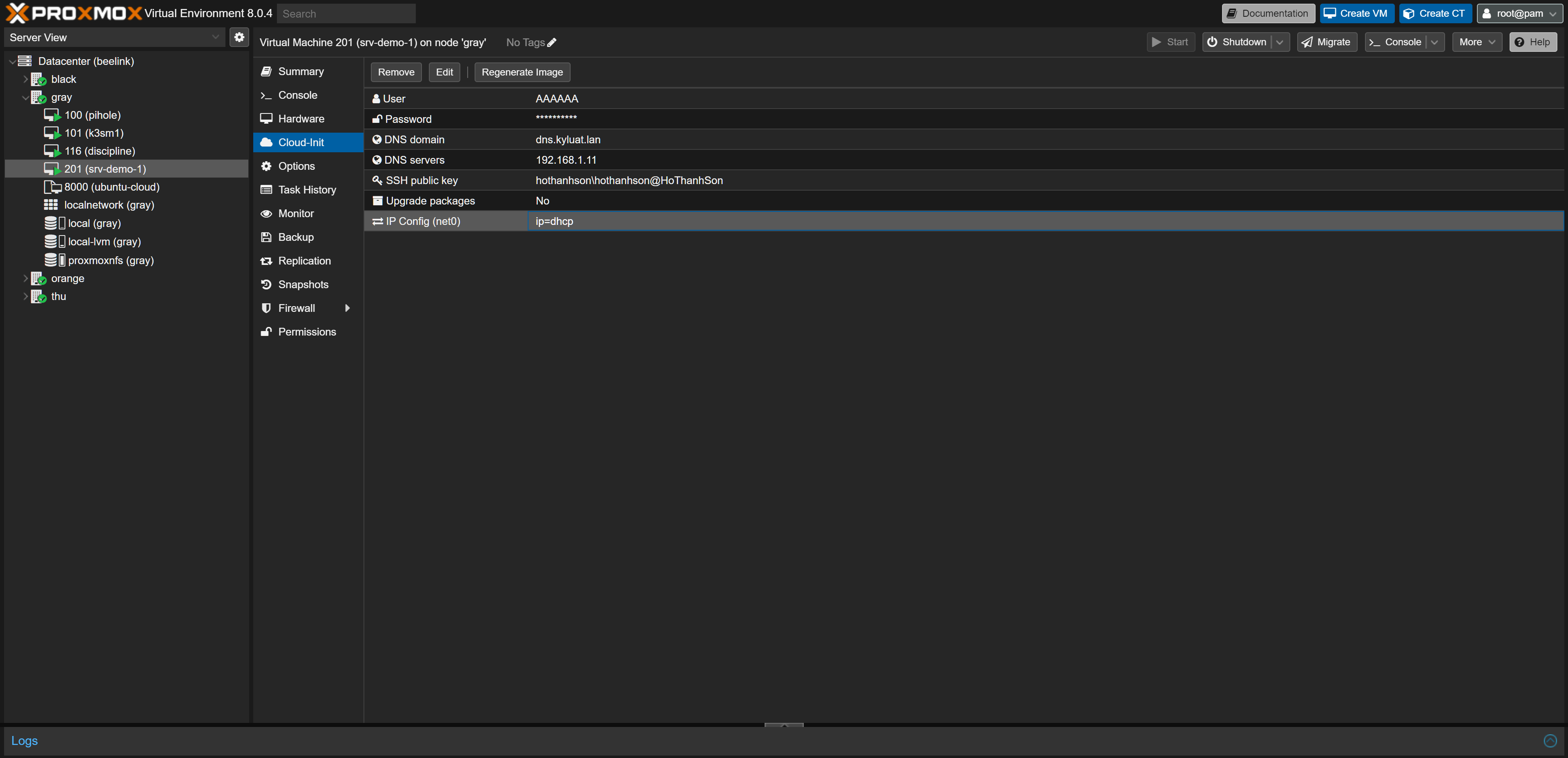Click the Remove button
The image size is (1568, 758).
tap(396, 72)
